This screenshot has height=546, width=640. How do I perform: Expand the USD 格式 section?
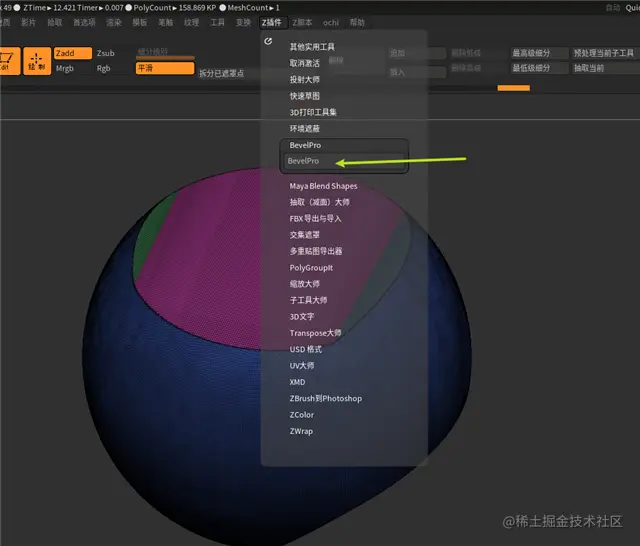point(305,349)
